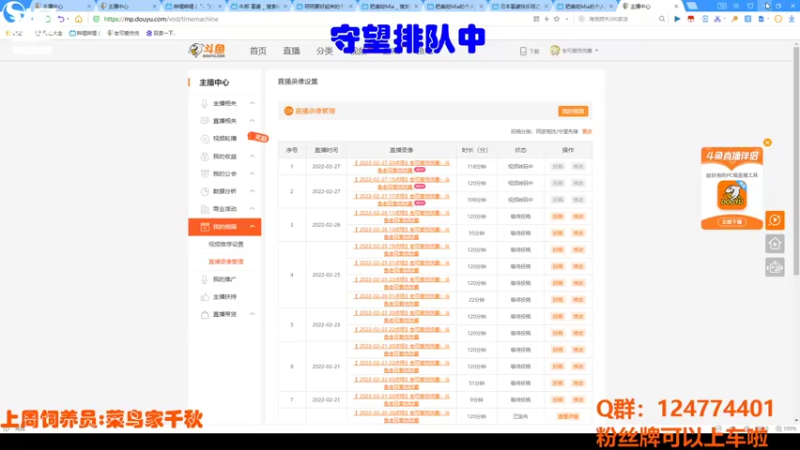The height and width of the screenshot is (450, 800).
Task: Click the robot assistant floating icon
Action: pyautogui.click(x=774, y=267)
